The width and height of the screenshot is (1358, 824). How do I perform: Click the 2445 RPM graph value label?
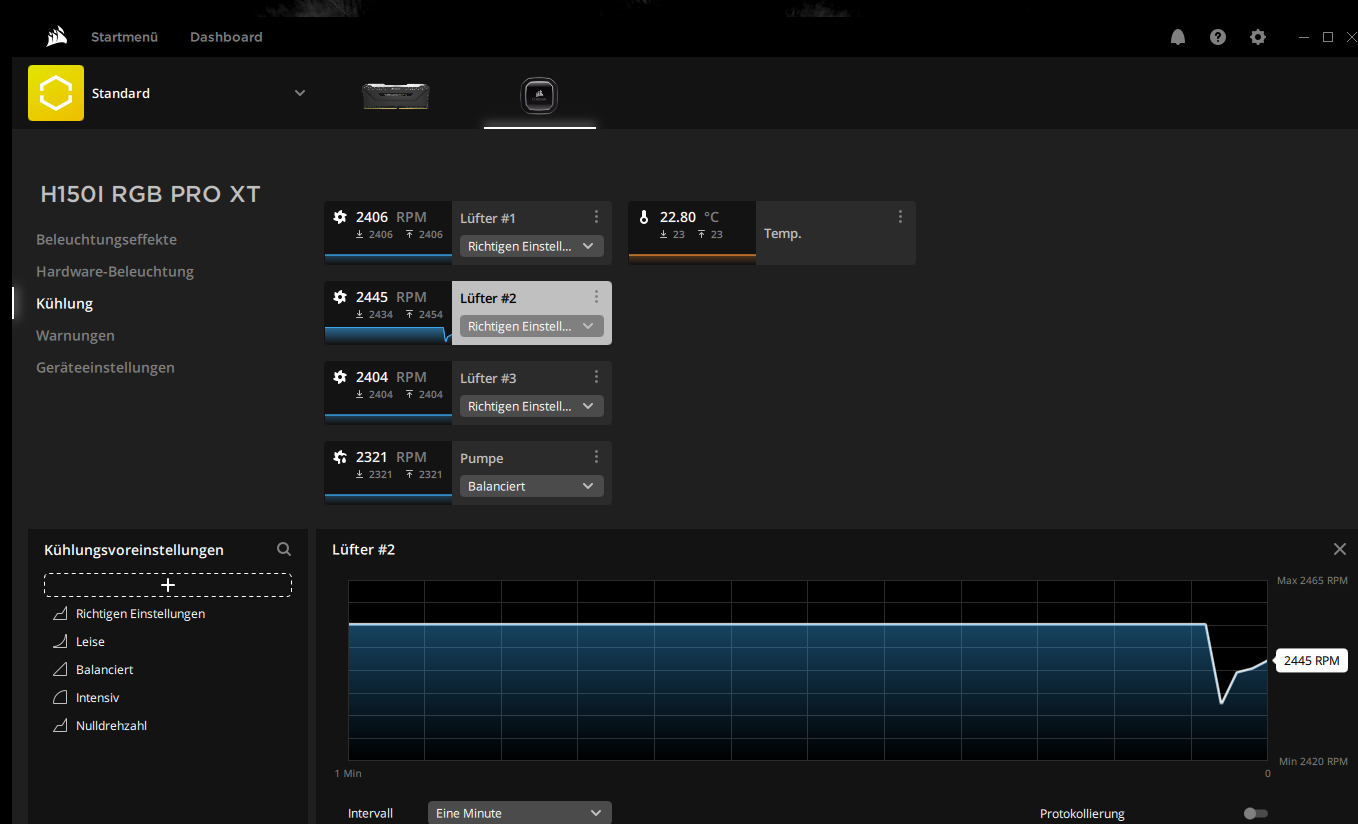point(1311,661)
